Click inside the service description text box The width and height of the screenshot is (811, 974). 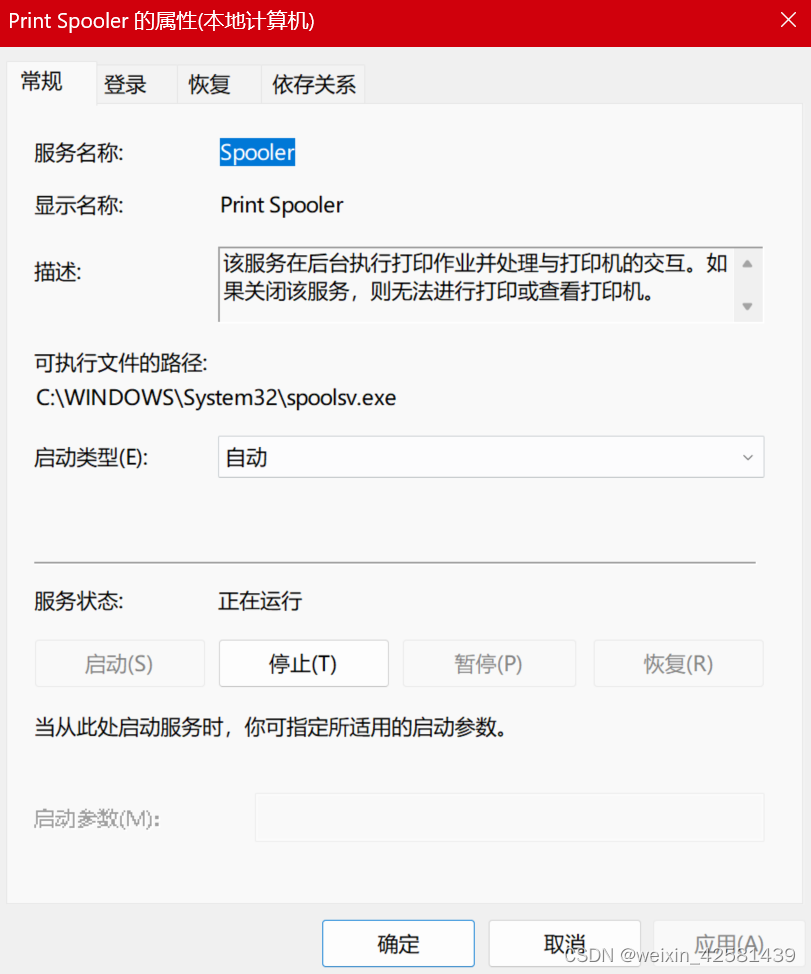(x=476, y=284)
